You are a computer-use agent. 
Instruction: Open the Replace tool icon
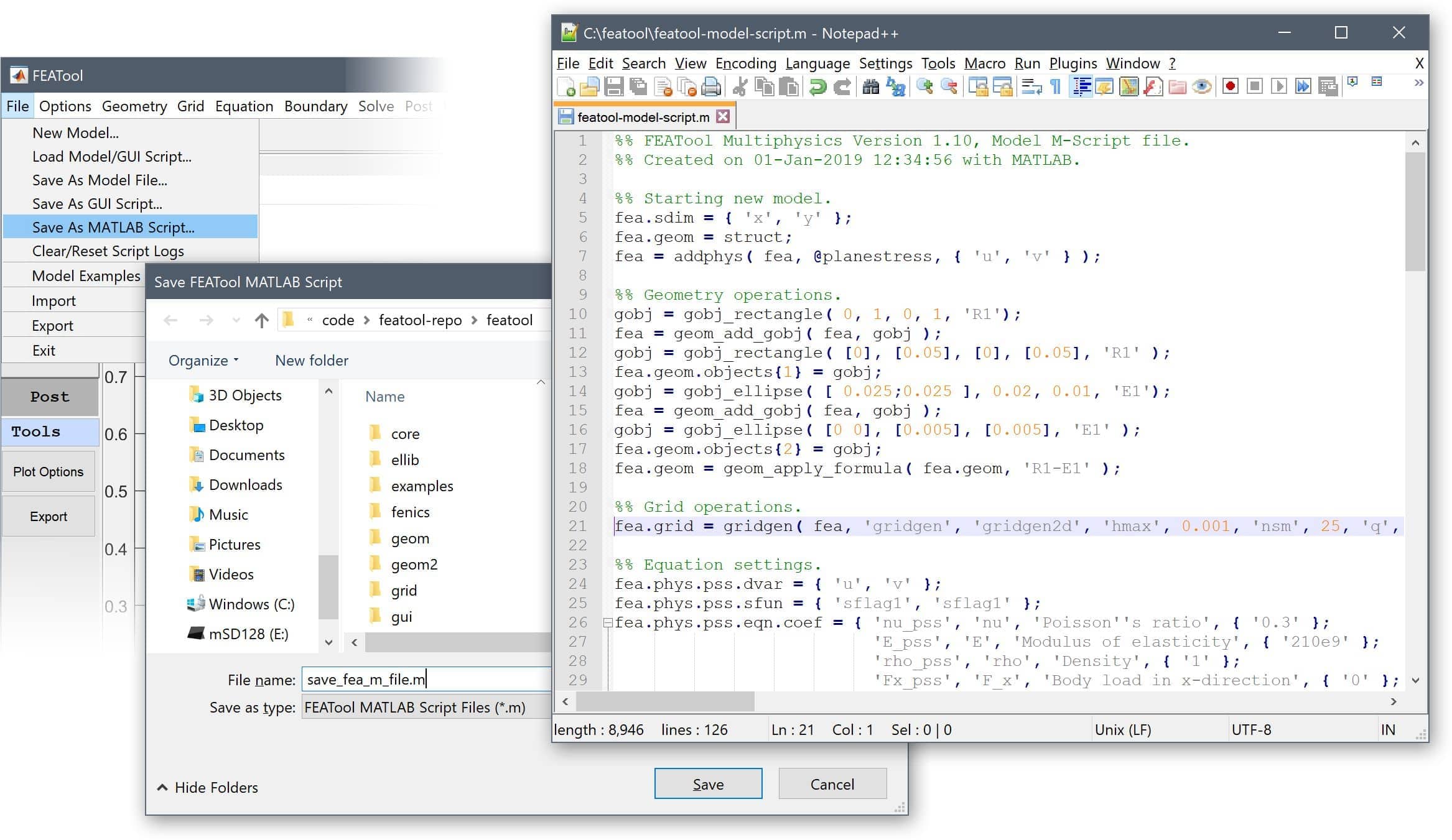coord(896,87)
